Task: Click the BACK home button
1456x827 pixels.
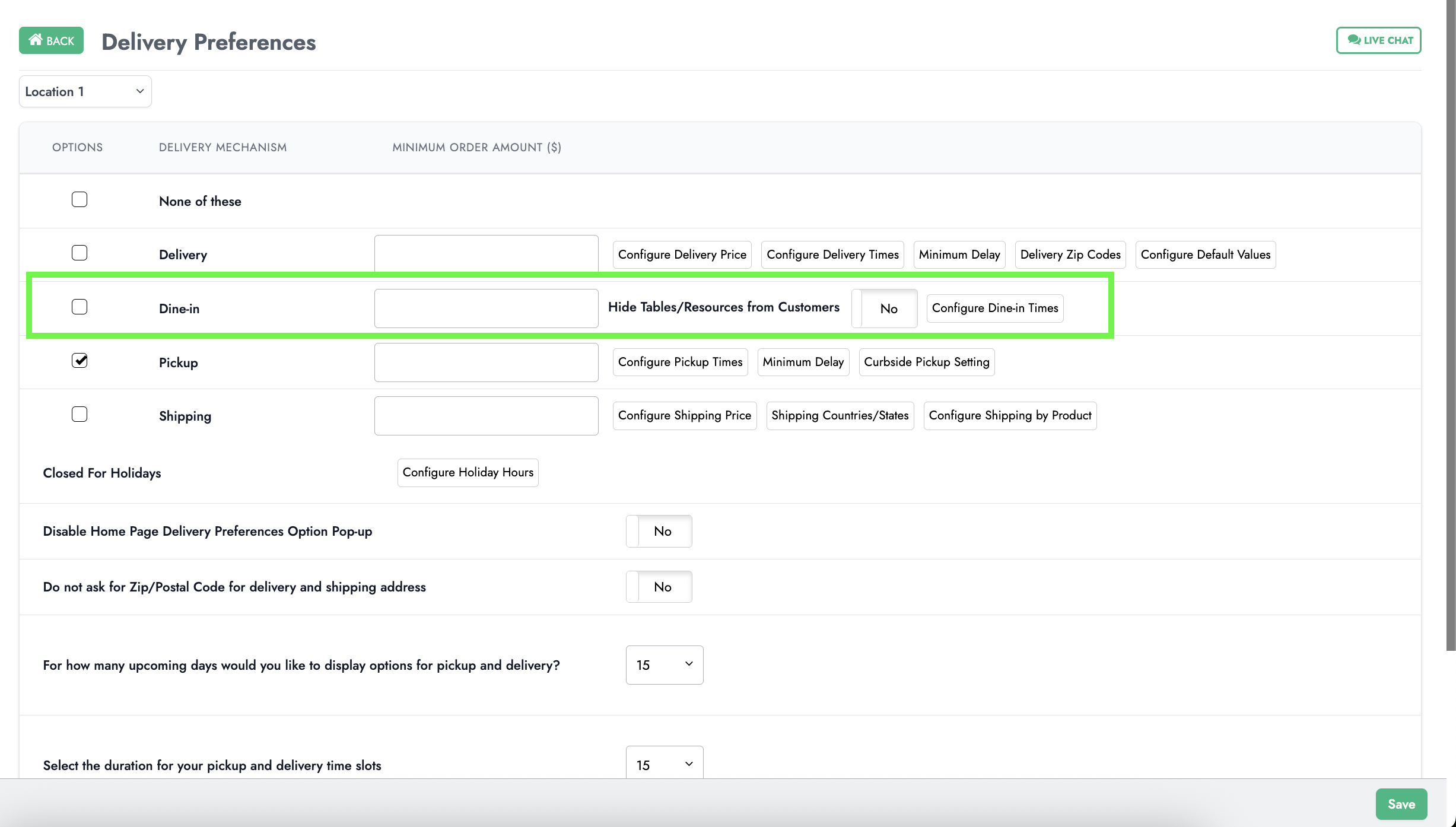Action: coord(51,40)
